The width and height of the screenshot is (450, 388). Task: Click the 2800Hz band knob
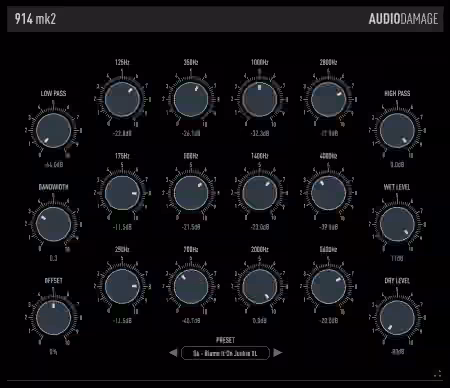[x=328, y=99]
